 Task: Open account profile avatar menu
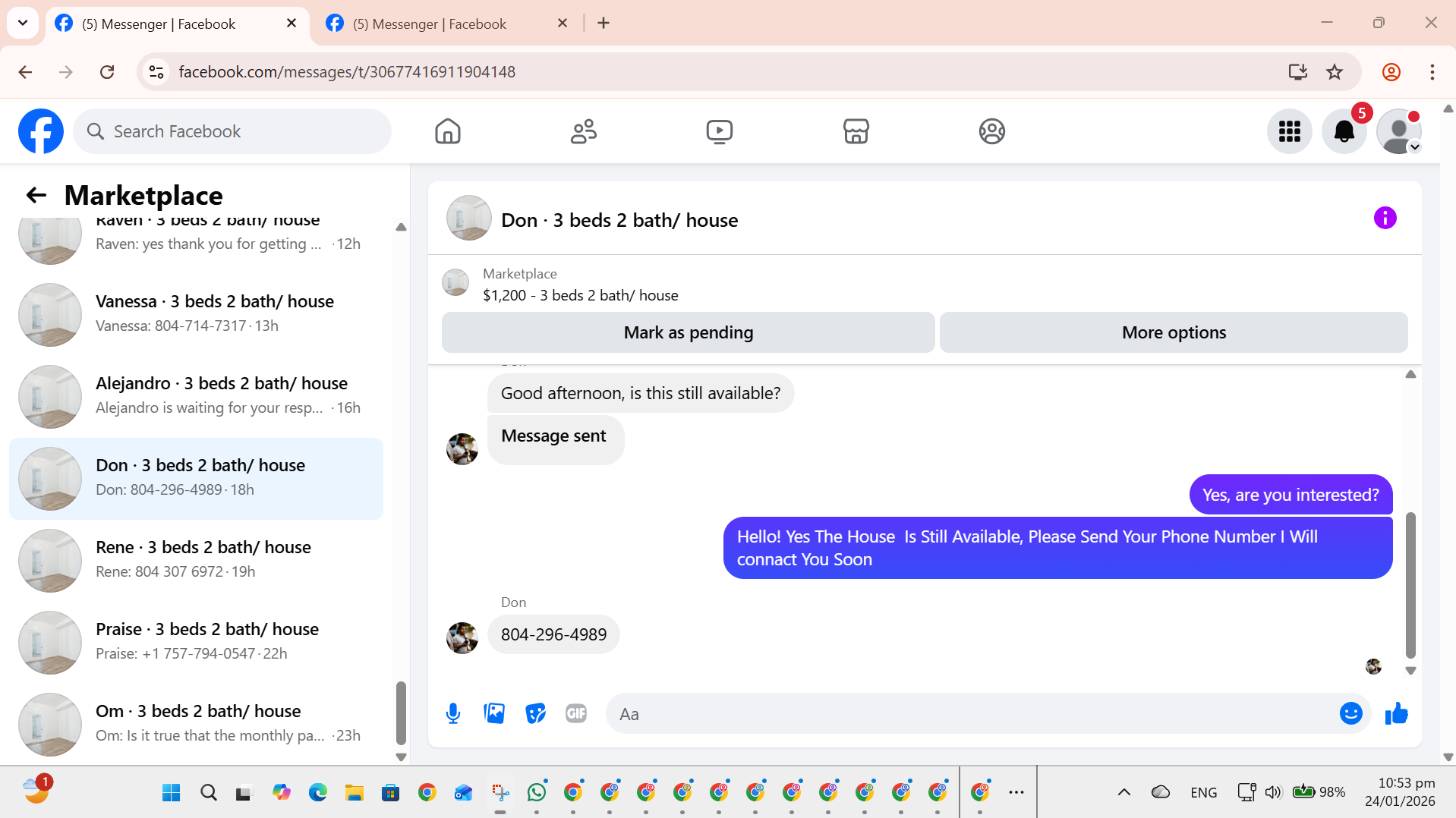pyautogui.click(x=1399, y=131)
